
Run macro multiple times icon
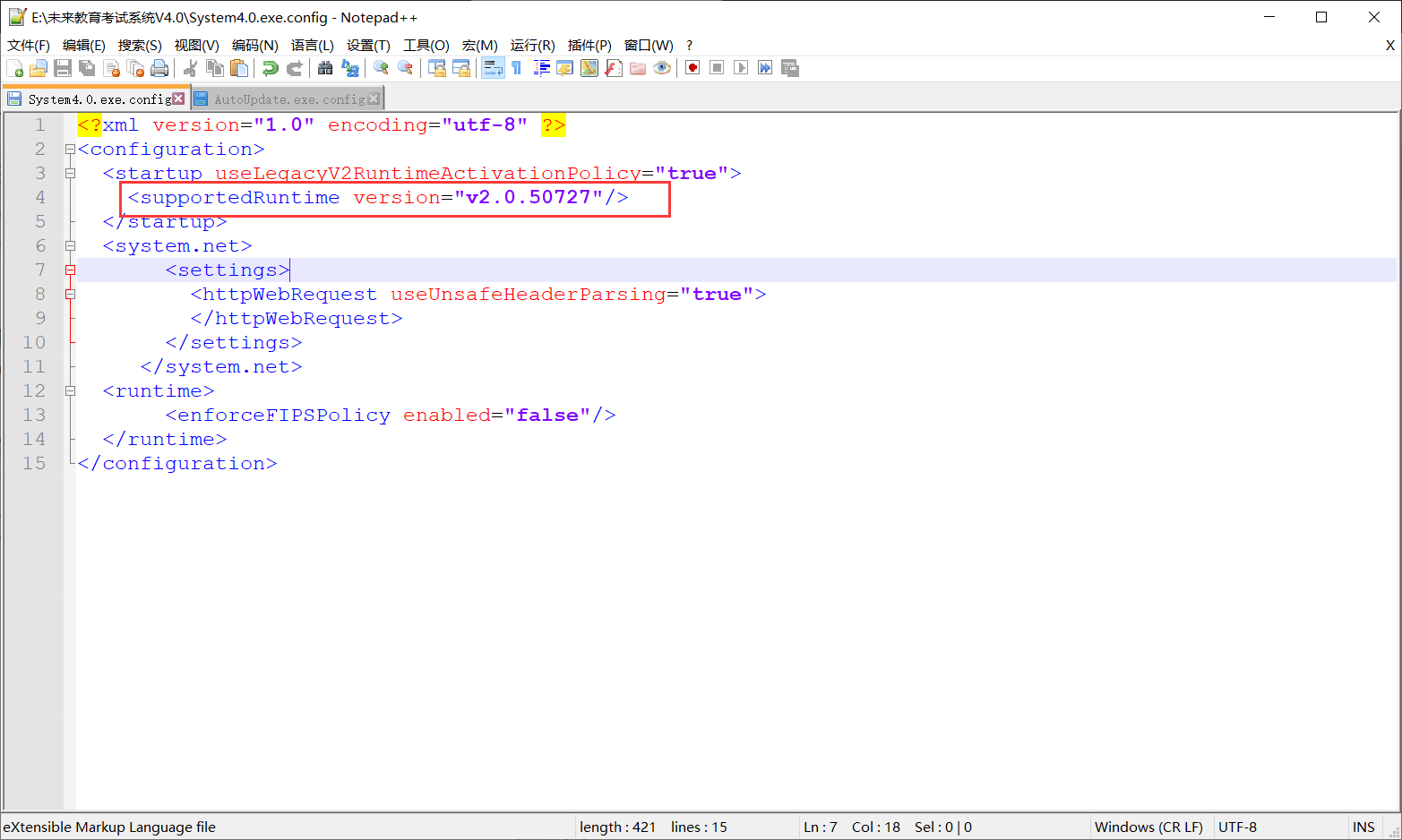tap(765, 68)
